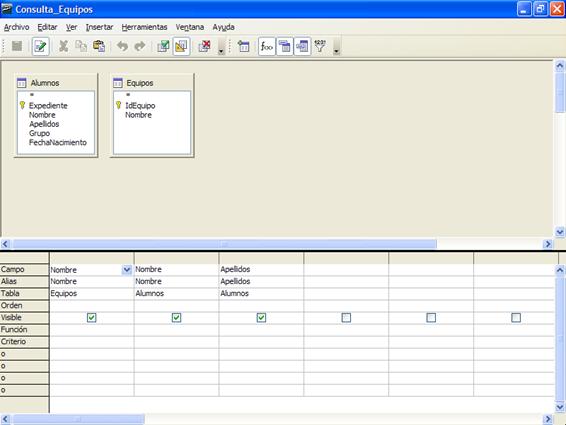Toggle the Edit mode pencil icon

[x=40, y=46]
